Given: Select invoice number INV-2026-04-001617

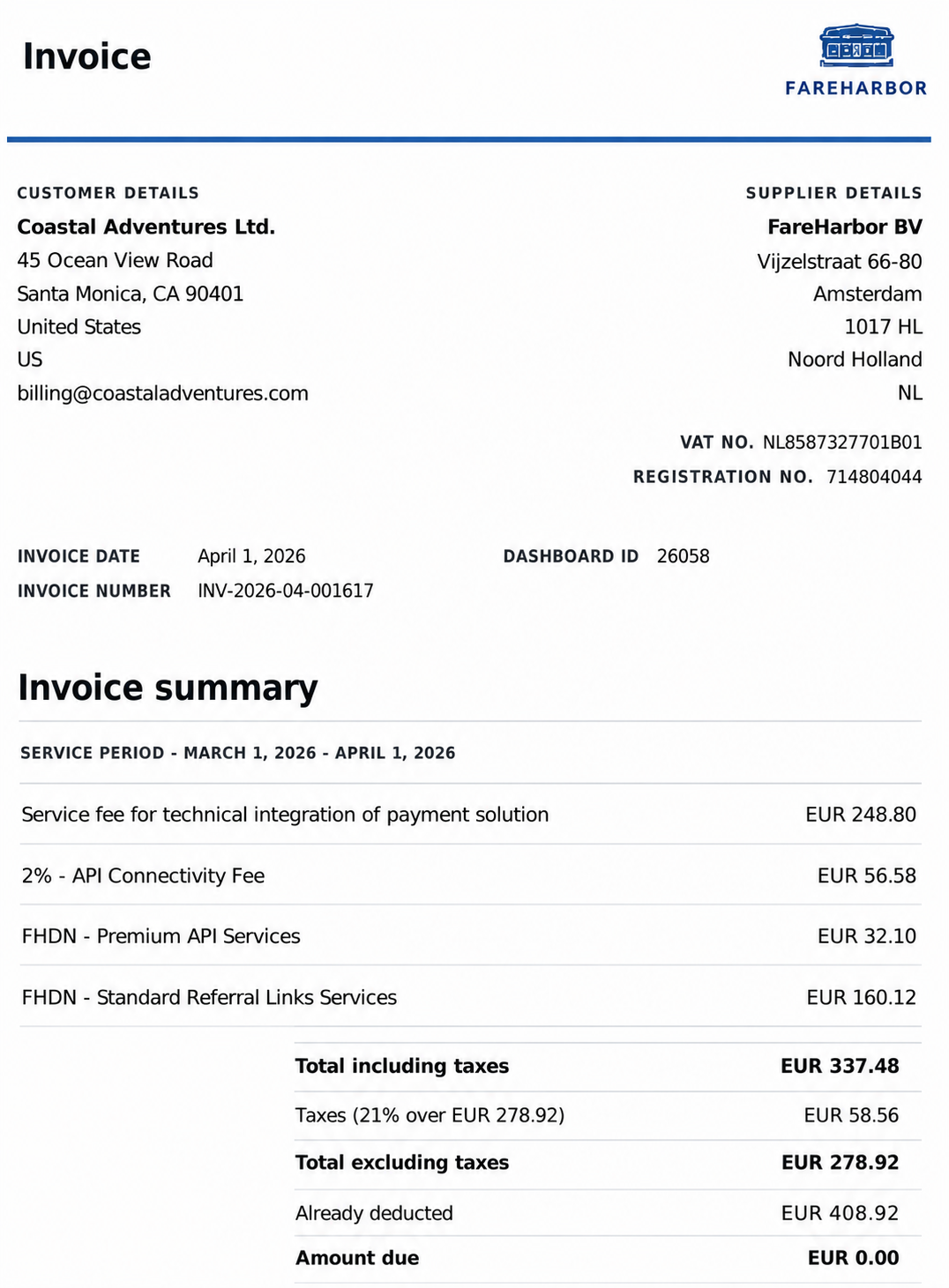Looking at the screenshot, I should pyautogui.click(x=286, y=591).
